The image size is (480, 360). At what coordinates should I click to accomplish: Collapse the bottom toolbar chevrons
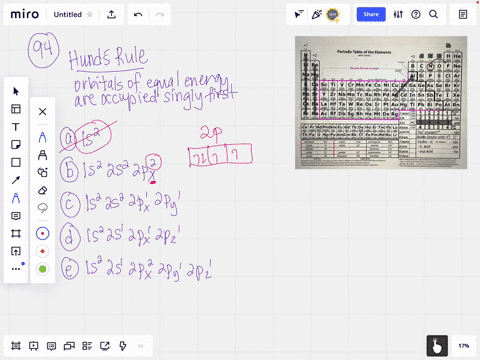click(141, 346)
